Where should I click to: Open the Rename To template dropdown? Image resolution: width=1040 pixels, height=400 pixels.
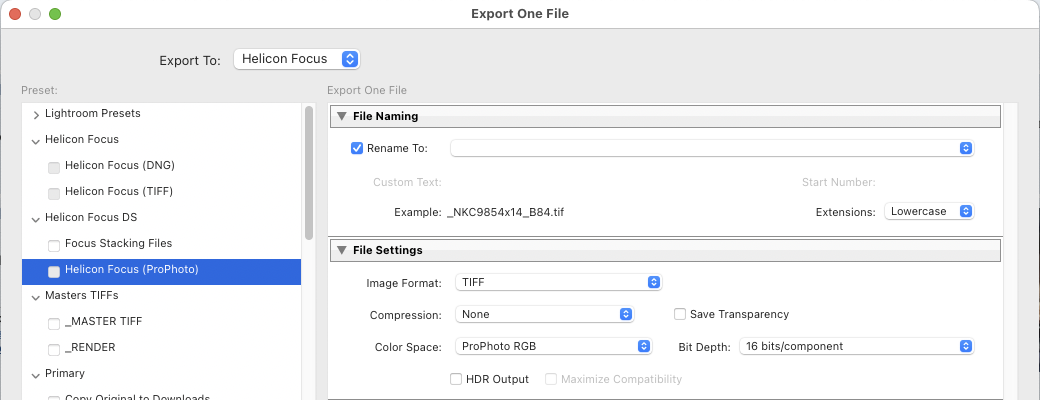(712, 148)
